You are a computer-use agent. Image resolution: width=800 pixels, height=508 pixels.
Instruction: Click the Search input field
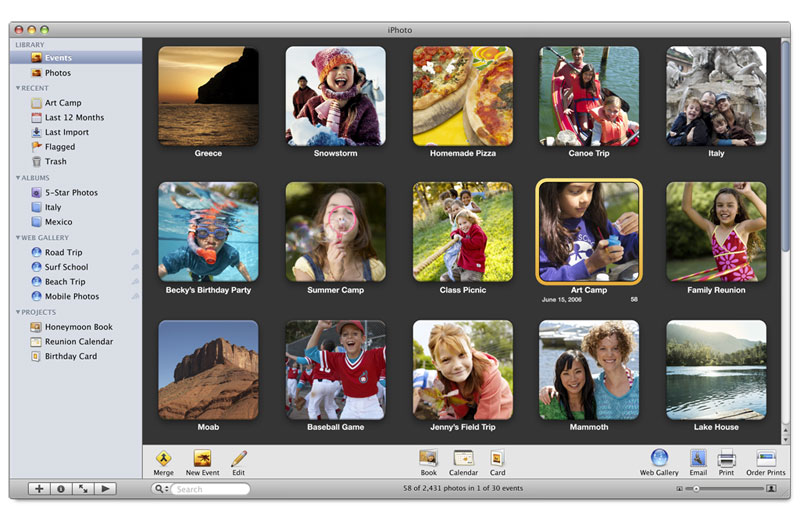pyautogui.click(x=208, y=489)
